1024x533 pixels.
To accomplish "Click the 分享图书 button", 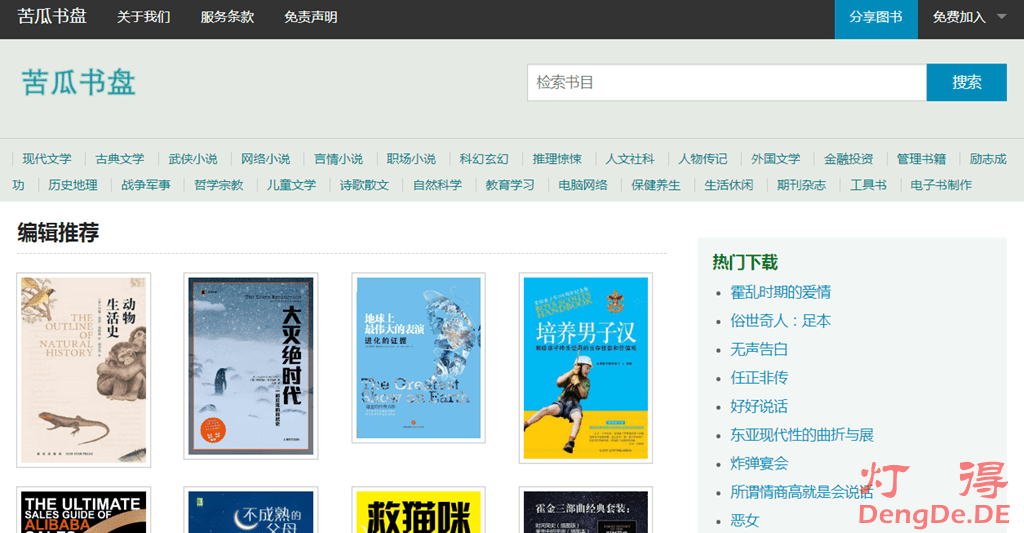I will 875,17.
